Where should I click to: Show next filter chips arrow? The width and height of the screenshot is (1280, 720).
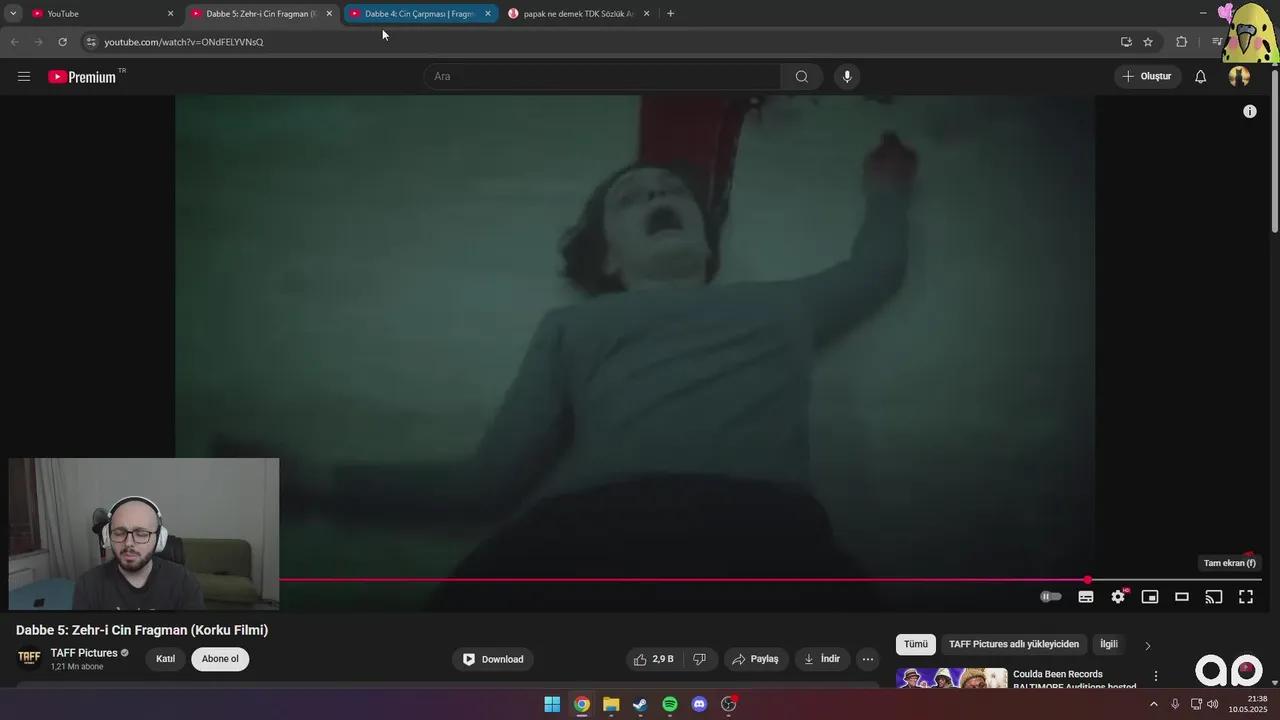coord(1147,645)
